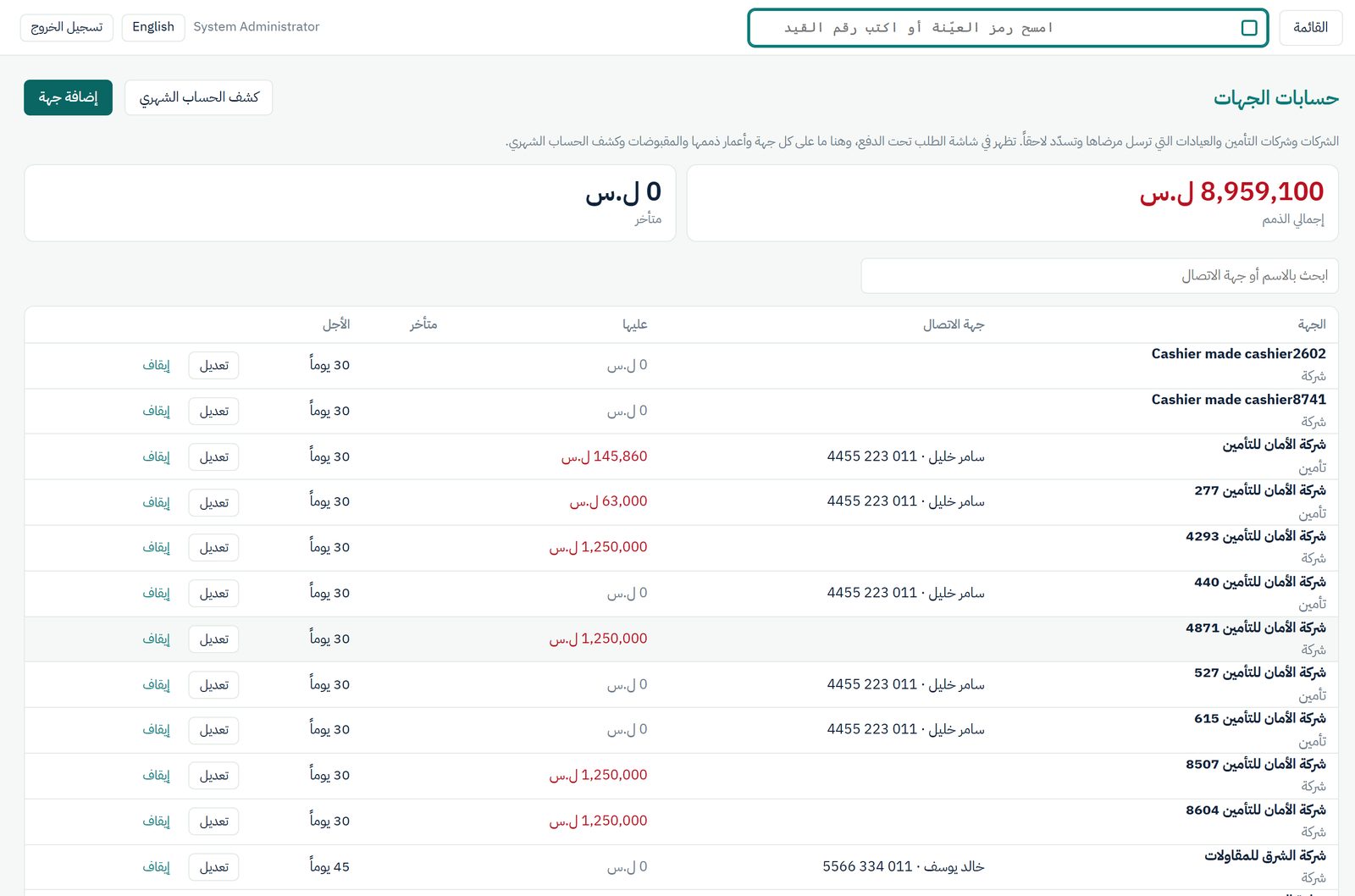Select the 63,000 ل.س balance cell

(x=608, y=501)
